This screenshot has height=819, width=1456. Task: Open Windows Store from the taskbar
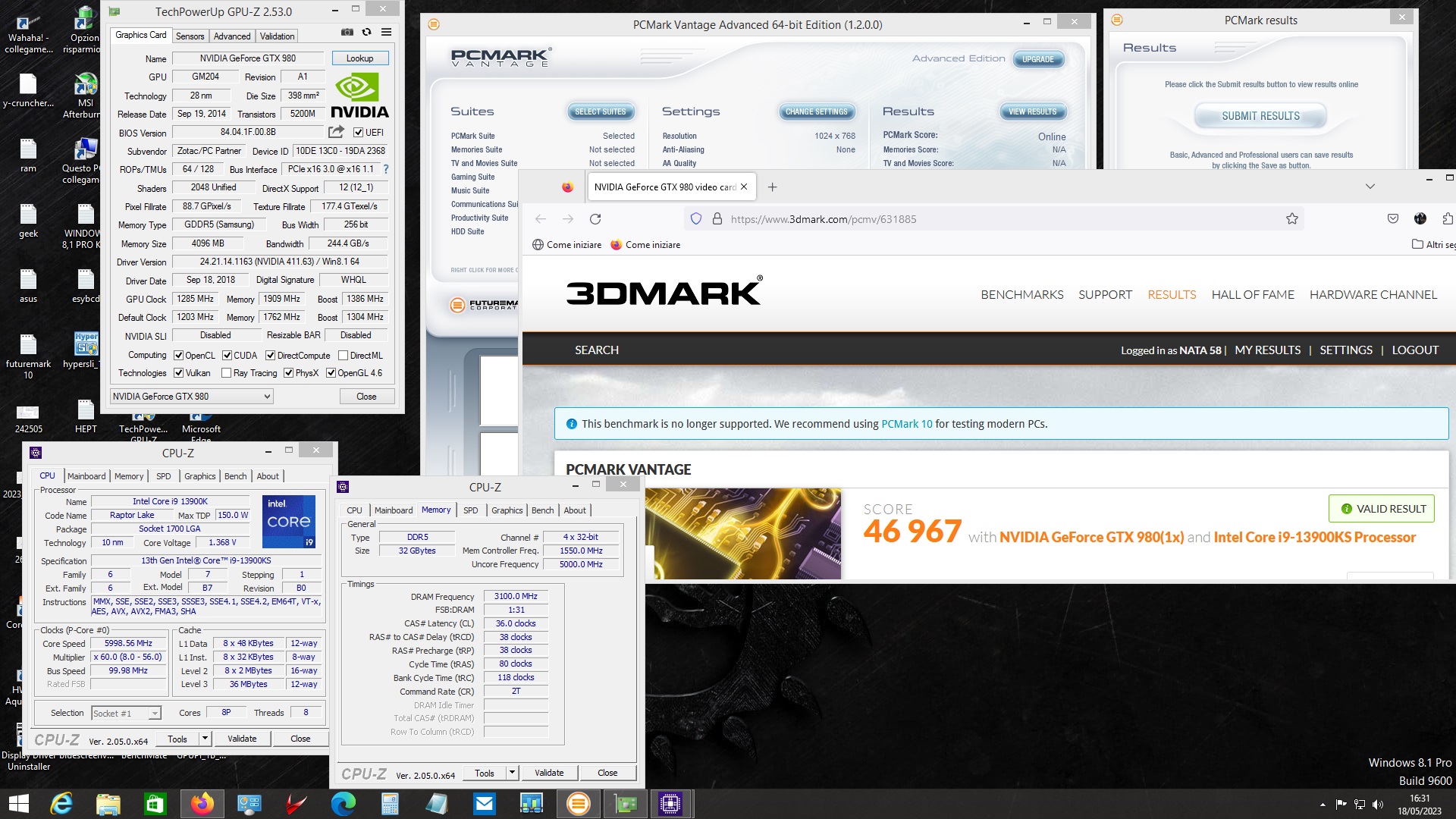[155, 804]
